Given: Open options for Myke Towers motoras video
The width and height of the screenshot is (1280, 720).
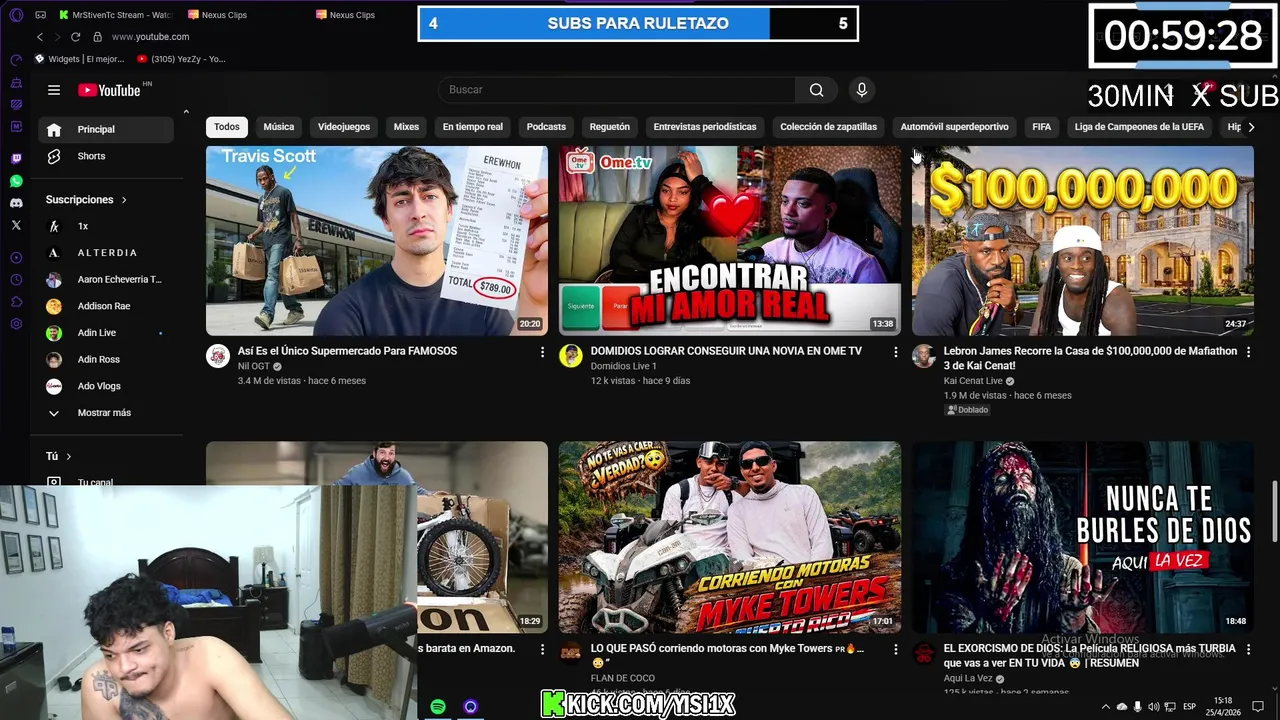Looking at the screenshot, I should tap(896, 650).
